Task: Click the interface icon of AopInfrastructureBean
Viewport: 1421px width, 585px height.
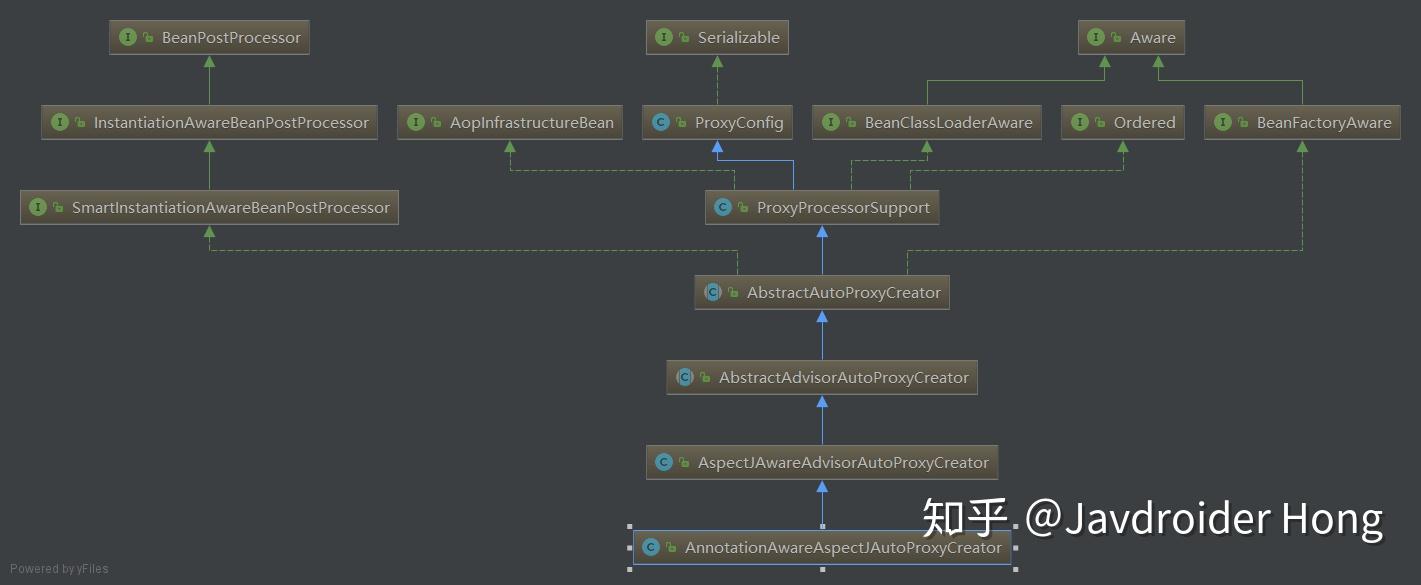Action: pyautogui.click(x=416, y=122)
